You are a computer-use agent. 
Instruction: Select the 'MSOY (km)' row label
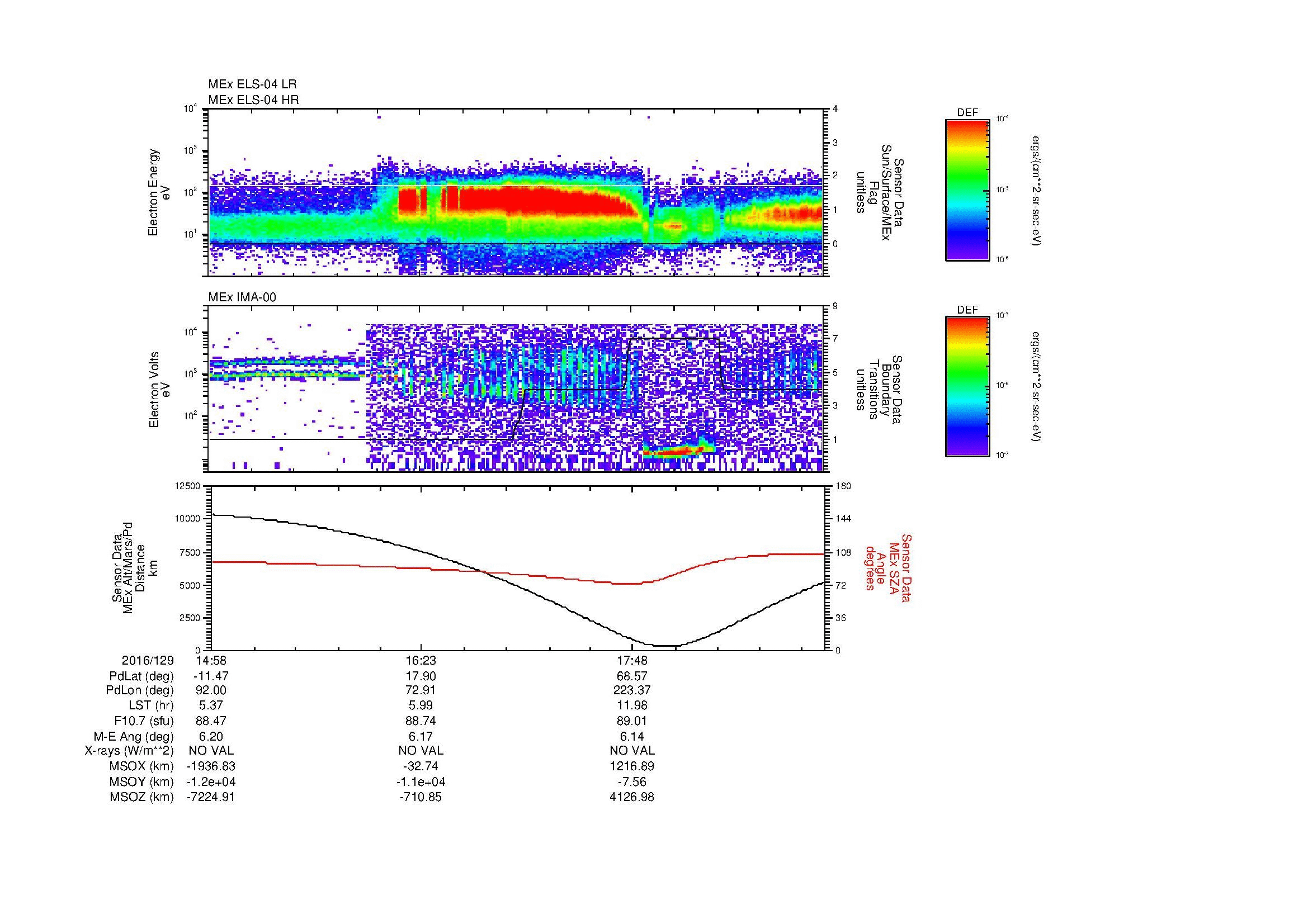(x=141, y=781)
